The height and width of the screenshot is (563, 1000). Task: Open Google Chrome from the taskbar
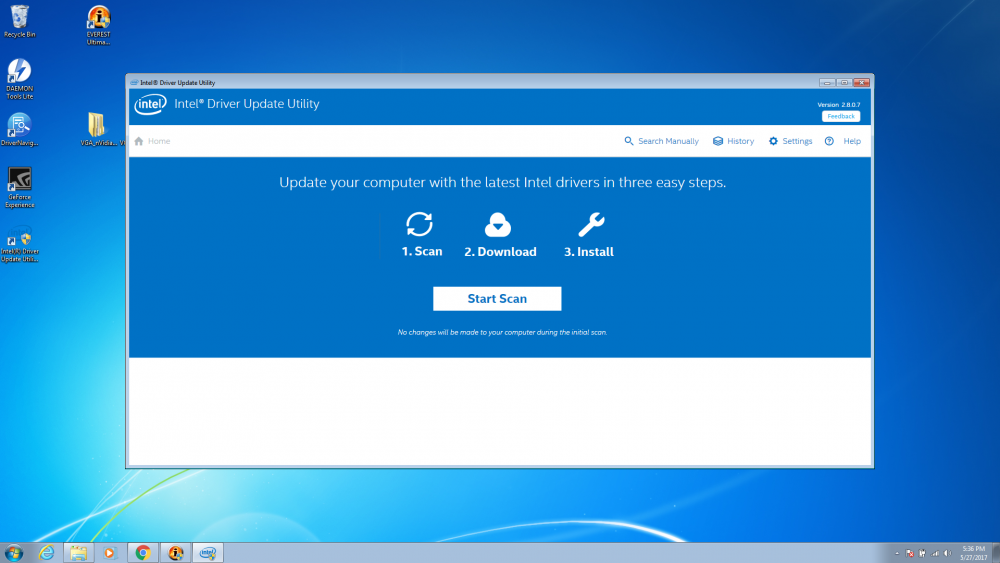coord(143,553)
